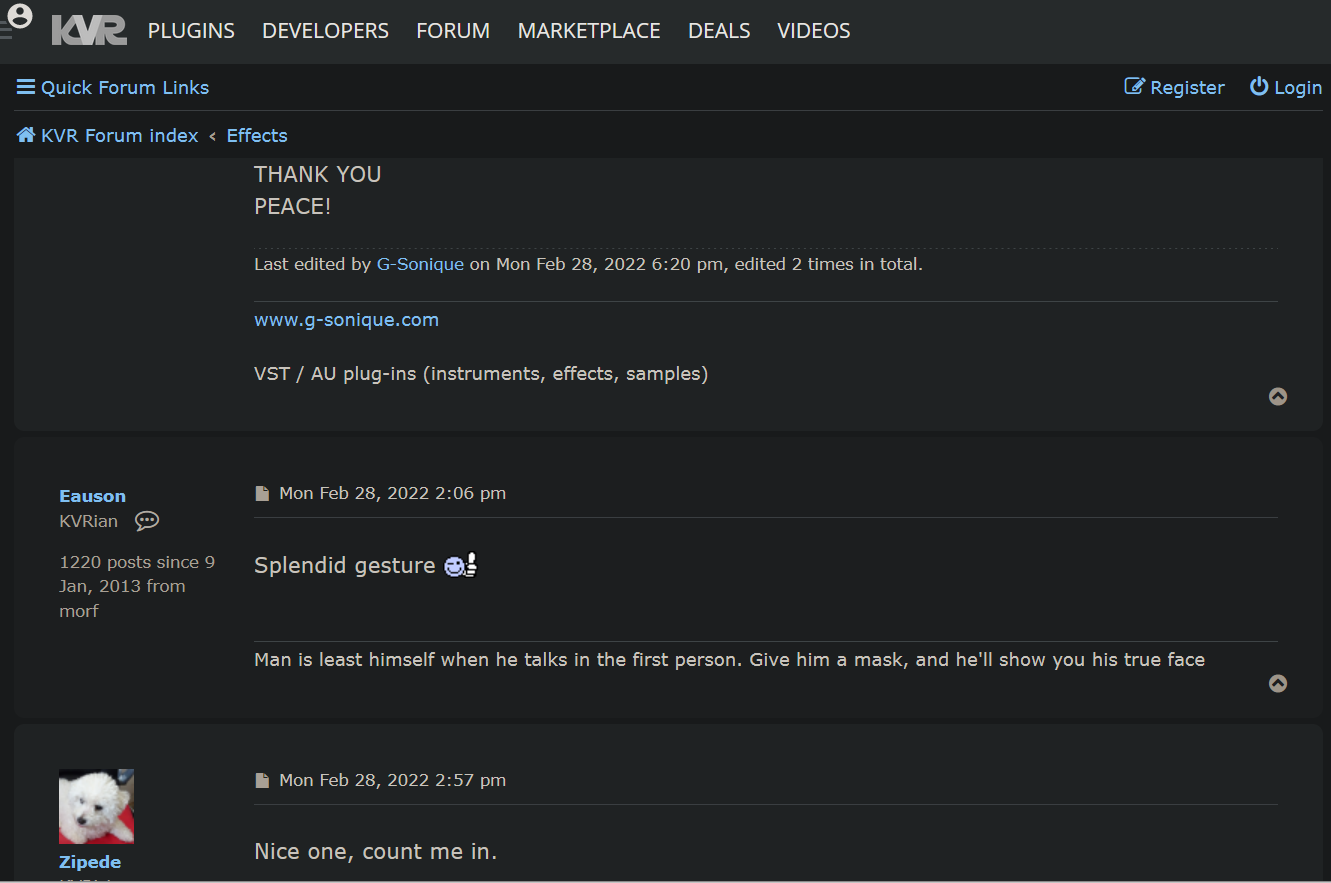
Task: Open the PLUGINS menu
Action: click(x=191, y=31)
